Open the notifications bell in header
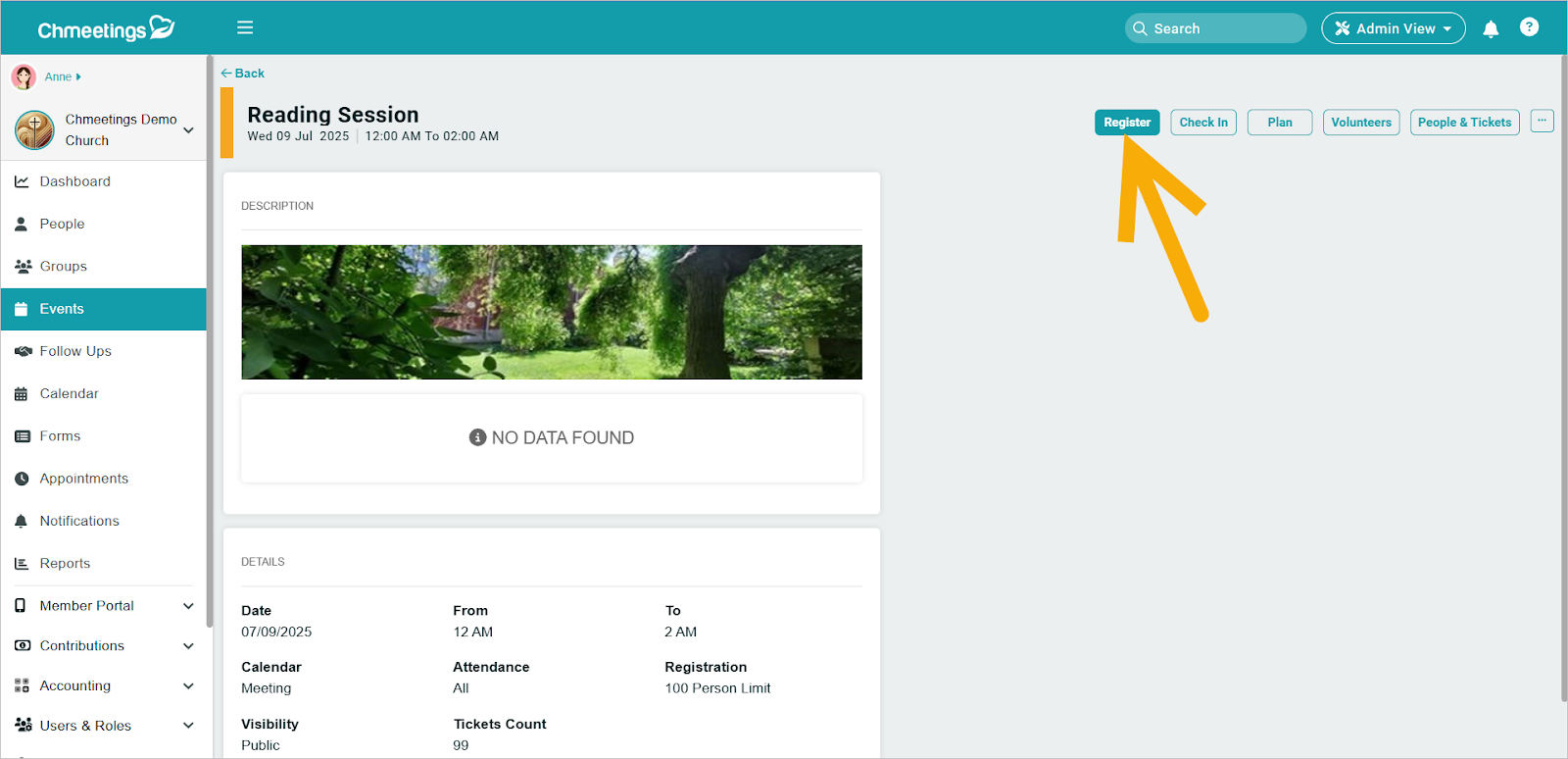This screenshot has height=759, width=1568. pos(1491,28)
